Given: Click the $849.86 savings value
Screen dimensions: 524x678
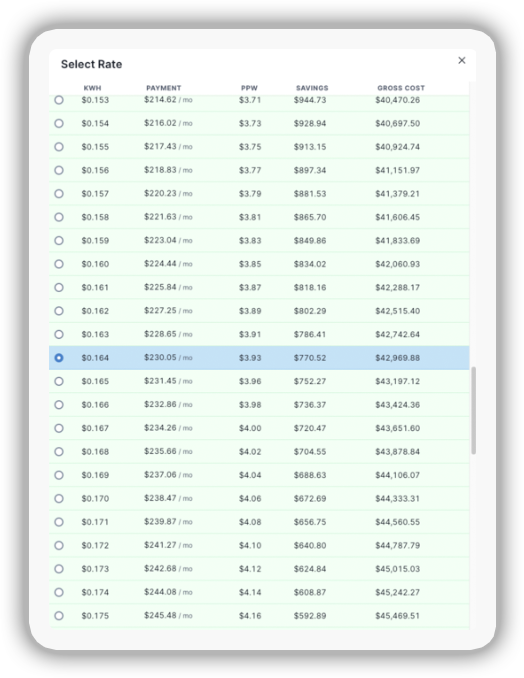Looking at the screenshot, I should pos(310,240).
